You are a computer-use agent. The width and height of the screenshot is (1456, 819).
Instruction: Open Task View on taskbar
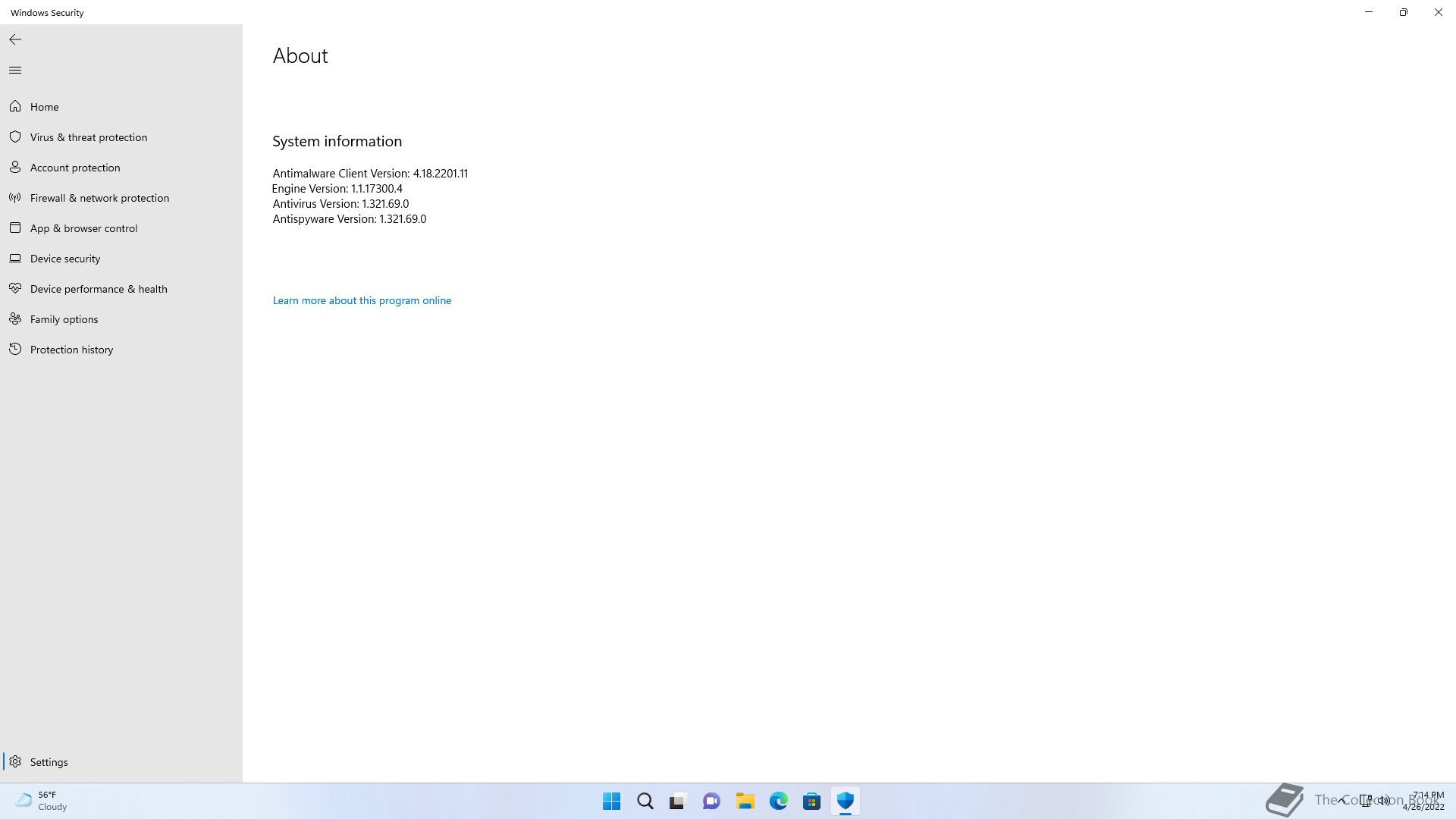point(678,801)
